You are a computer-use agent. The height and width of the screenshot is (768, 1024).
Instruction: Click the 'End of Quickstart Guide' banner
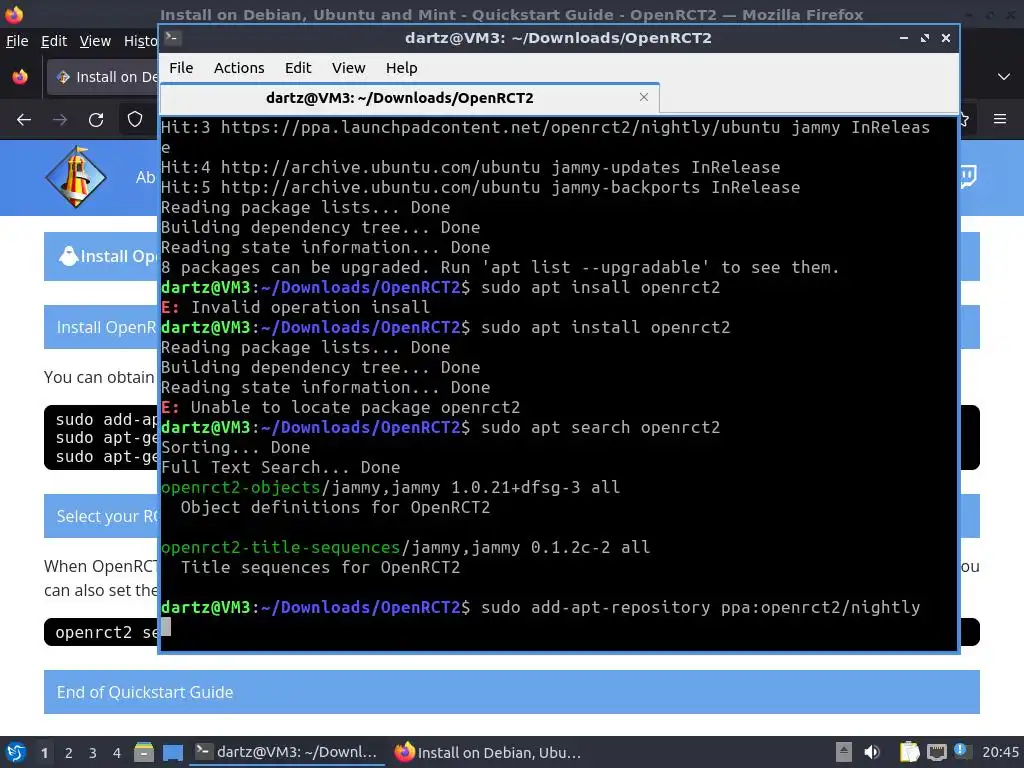[511, 692]
